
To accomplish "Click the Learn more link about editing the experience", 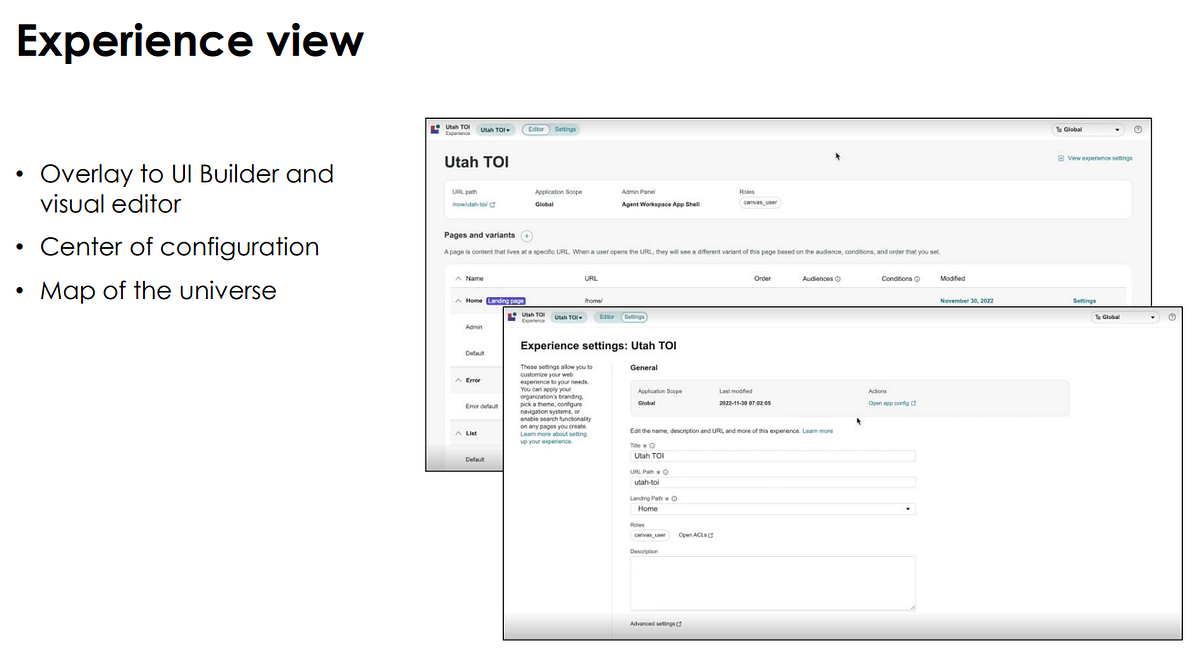I will coord(818,431).
